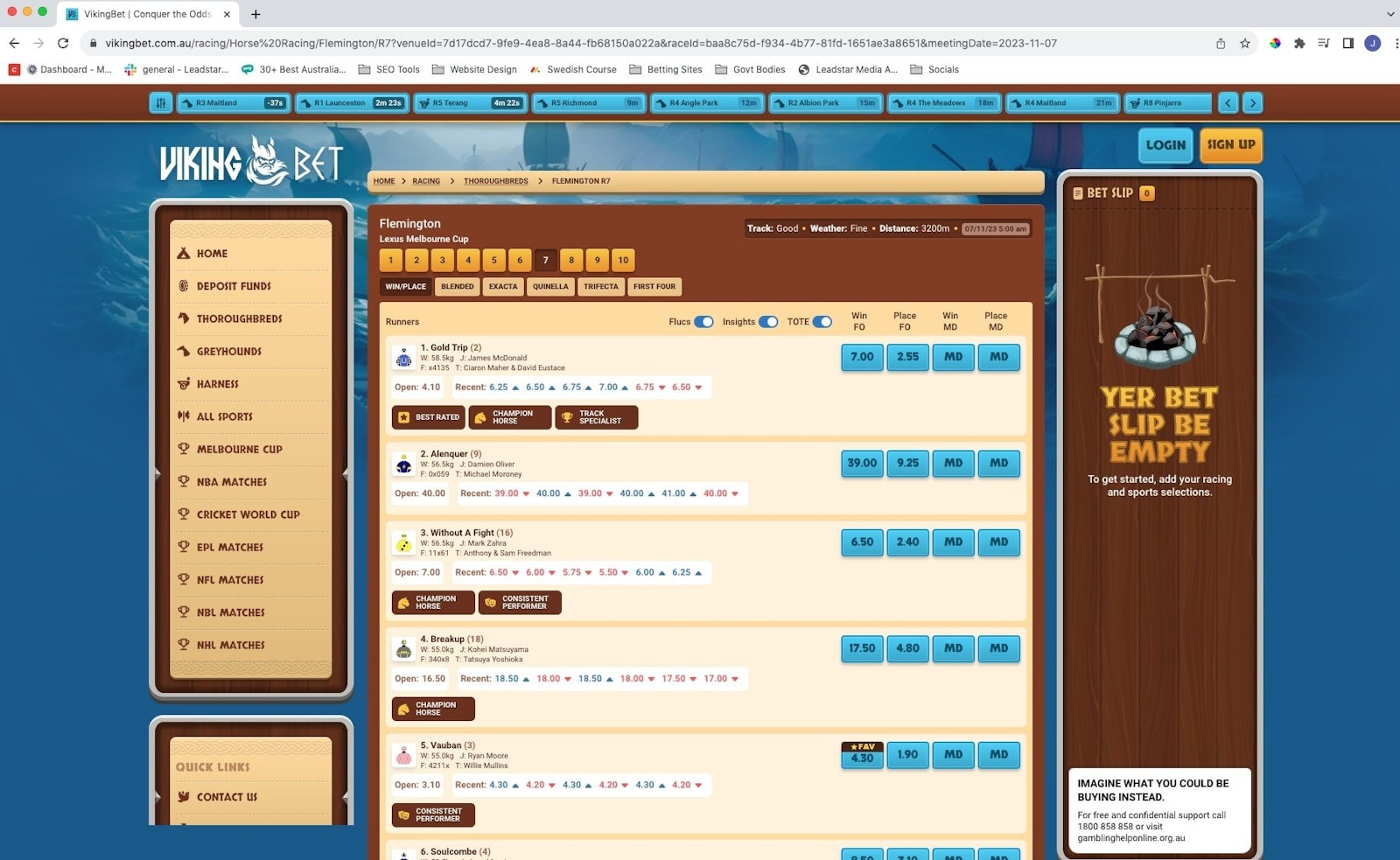The height and width of the screenshot is (860, 1400).
Task: Toggle the Flucs switch off
Action: pos(703,322)
